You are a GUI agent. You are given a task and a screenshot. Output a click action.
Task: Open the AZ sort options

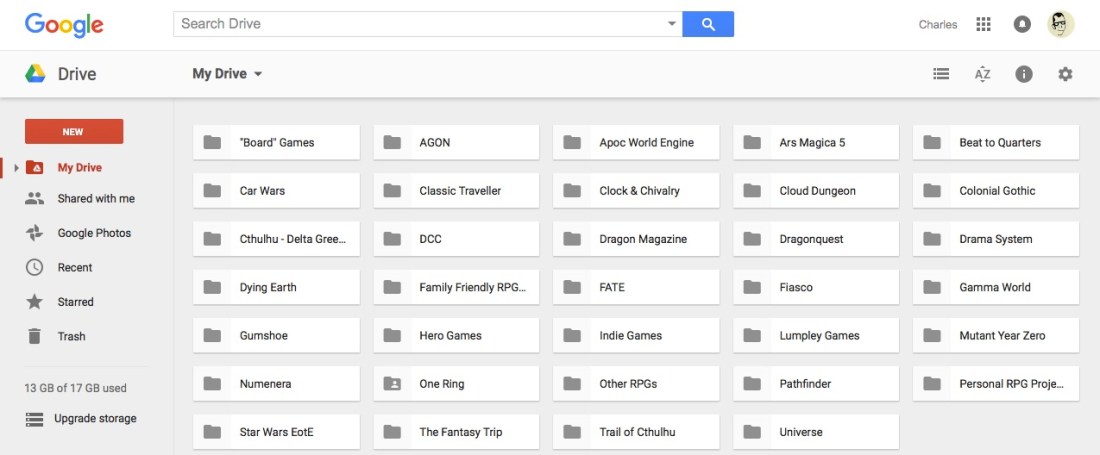[982, 74]
